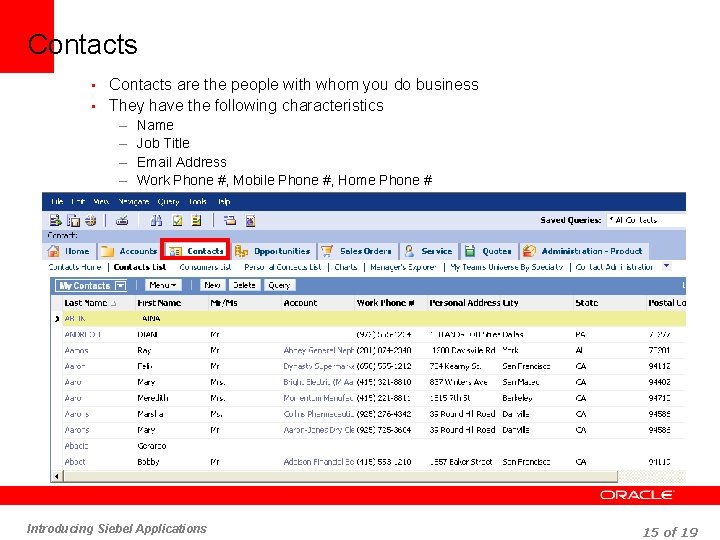The width and height of the screenshot is (720, 540).
Task: Open the Personal Contacts List view
Action: click(x=282, y=267)
